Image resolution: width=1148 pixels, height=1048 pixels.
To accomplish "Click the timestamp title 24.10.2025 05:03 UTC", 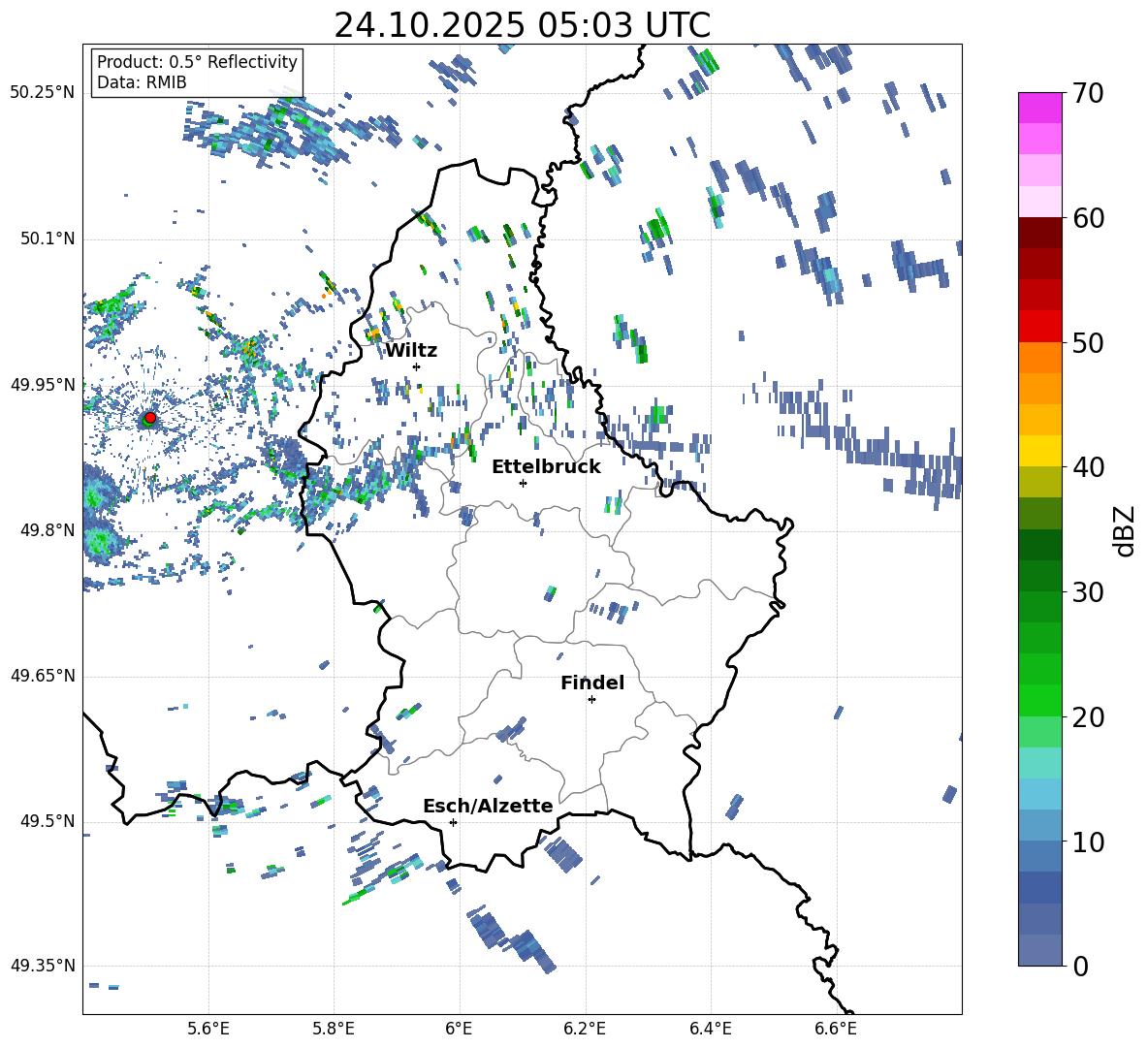I will click(522, 25).
